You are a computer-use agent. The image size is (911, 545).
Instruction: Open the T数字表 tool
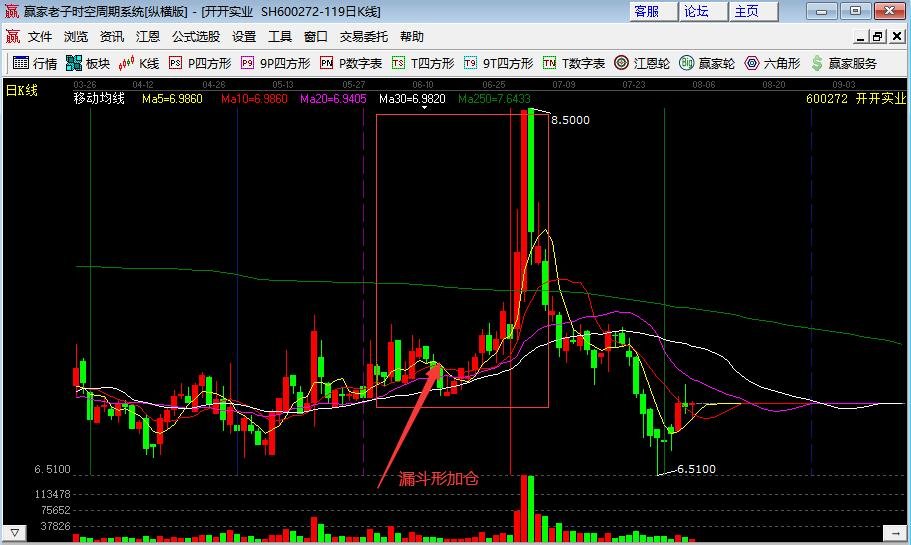[x=574, y=63]
